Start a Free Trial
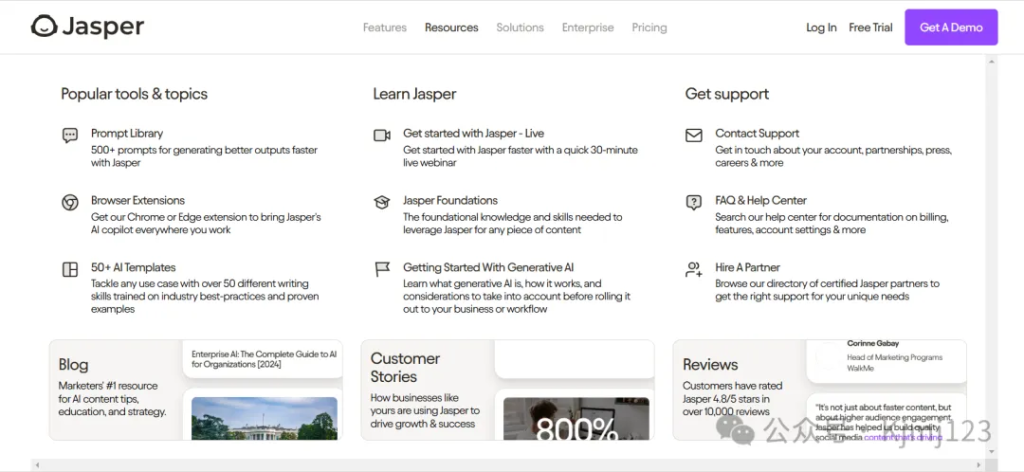This screenshot has height=472, width=1024. coord(871,27)
